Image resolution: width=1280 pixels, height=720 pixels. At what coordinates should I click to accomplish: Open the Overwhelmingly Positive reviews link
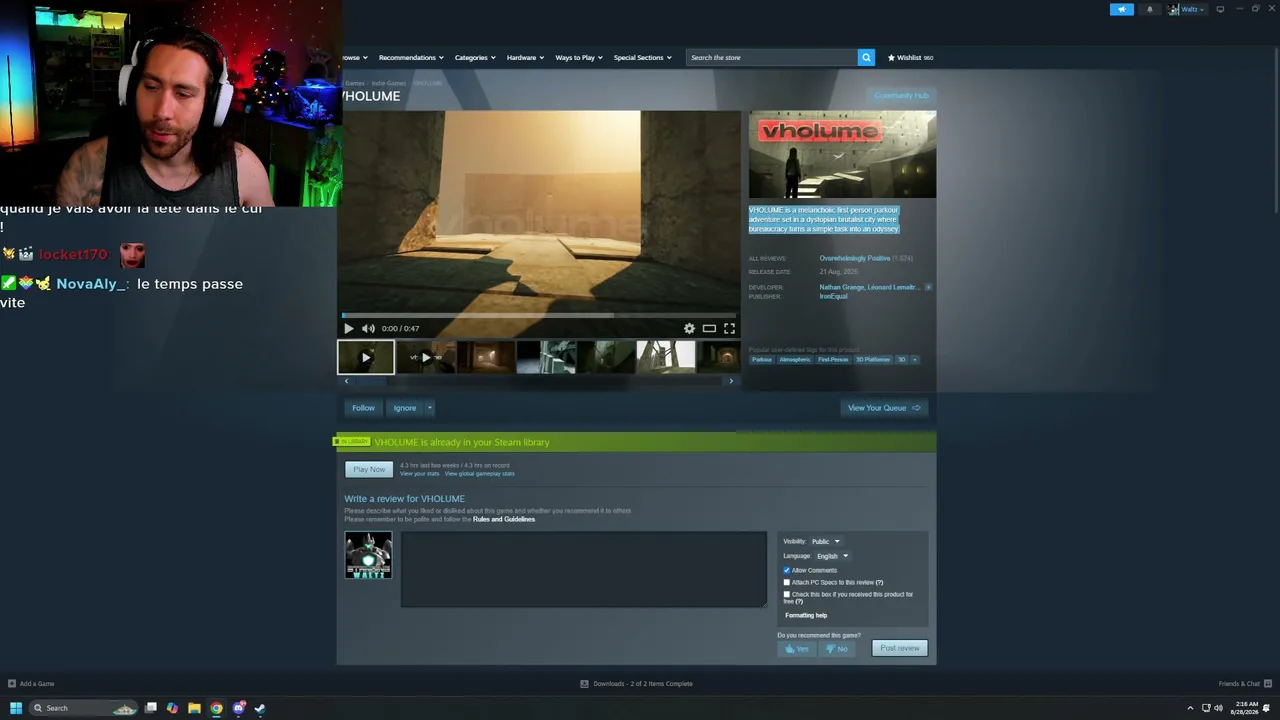[855, 258]
